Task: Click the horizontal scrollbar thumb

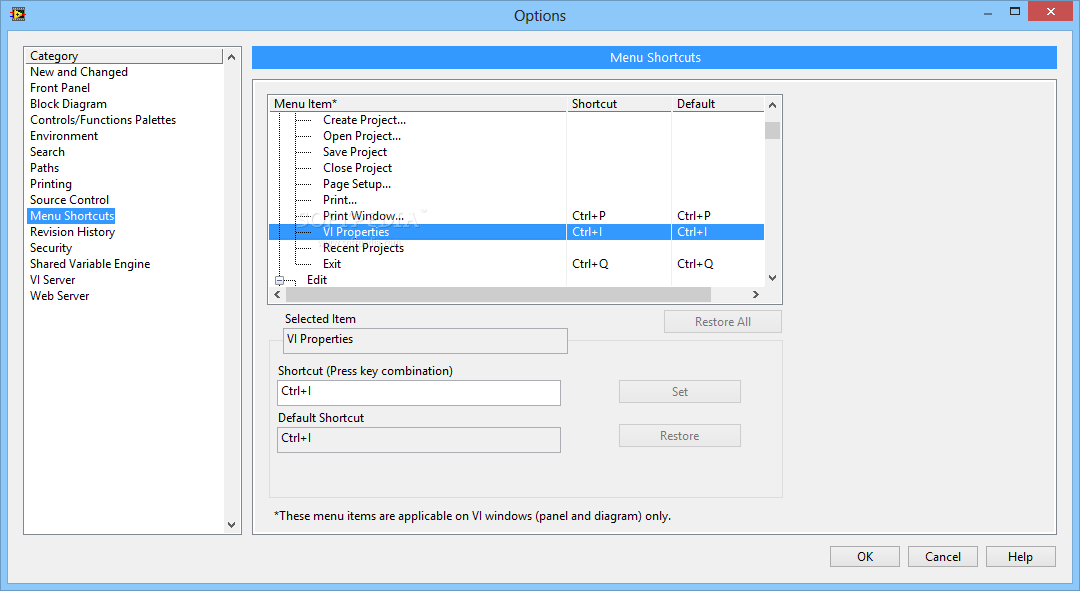Action: point(498,294)
